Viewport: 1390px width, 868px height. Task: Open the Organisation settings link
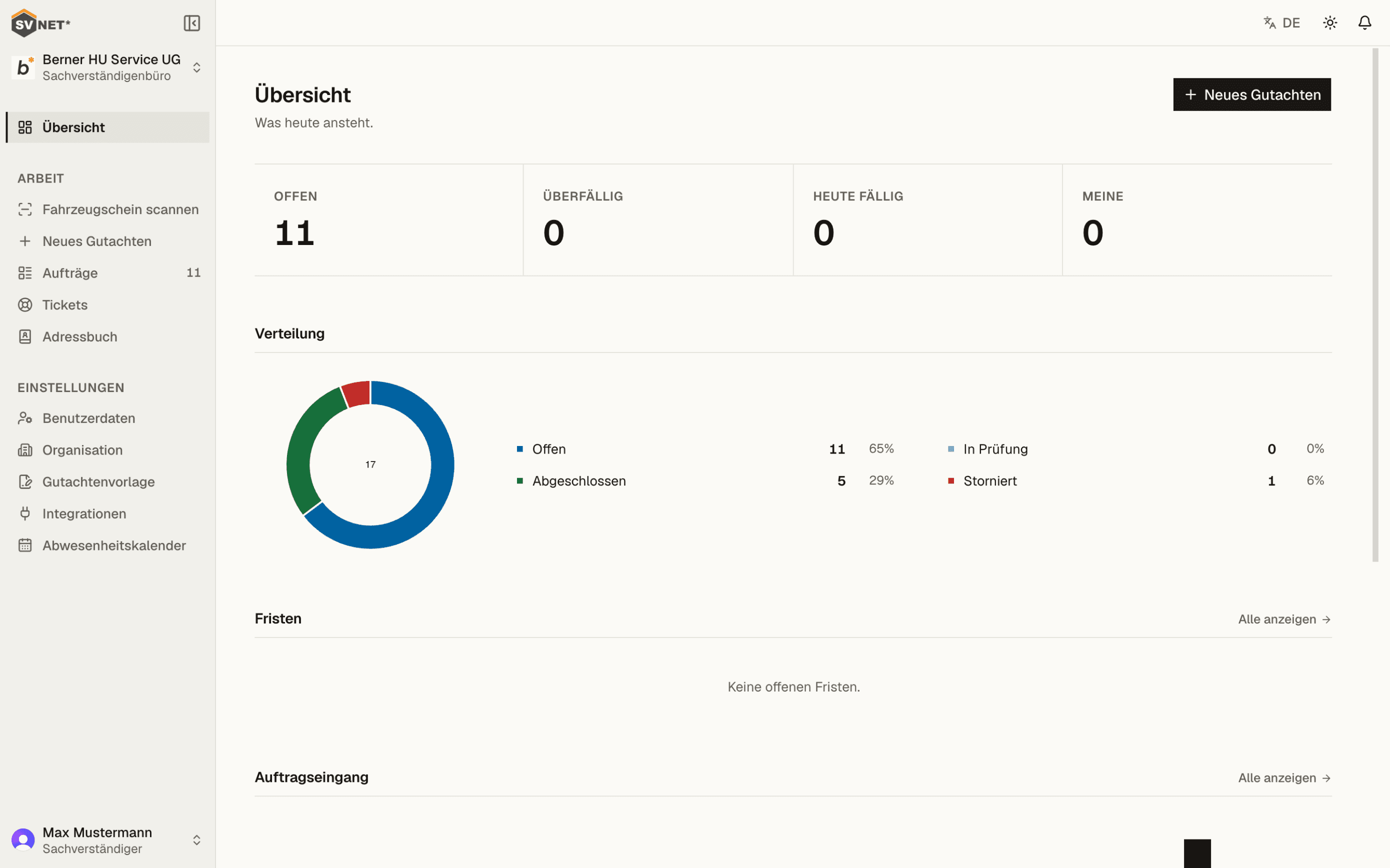point(108,450)
